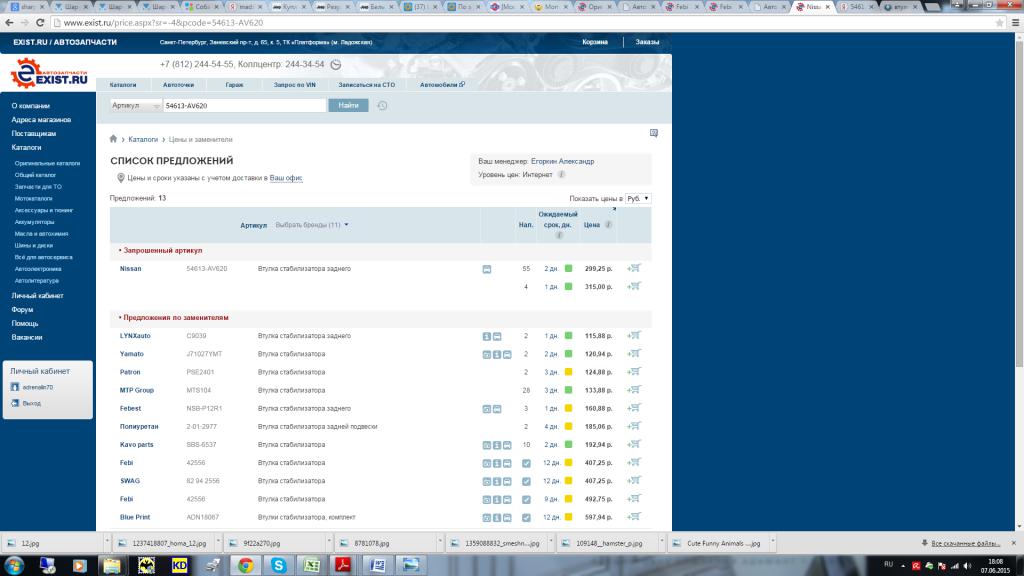Click the checkmark in the SWAG row

coord(526,481)
